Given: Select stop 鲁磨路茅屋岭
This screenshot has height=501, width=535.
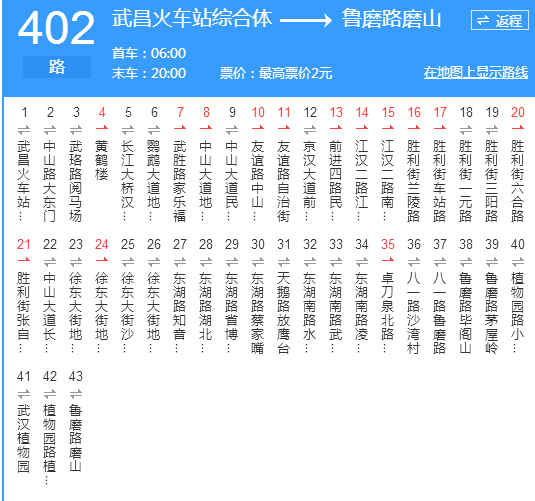Looking at the screenshot, I should point(492,313).
